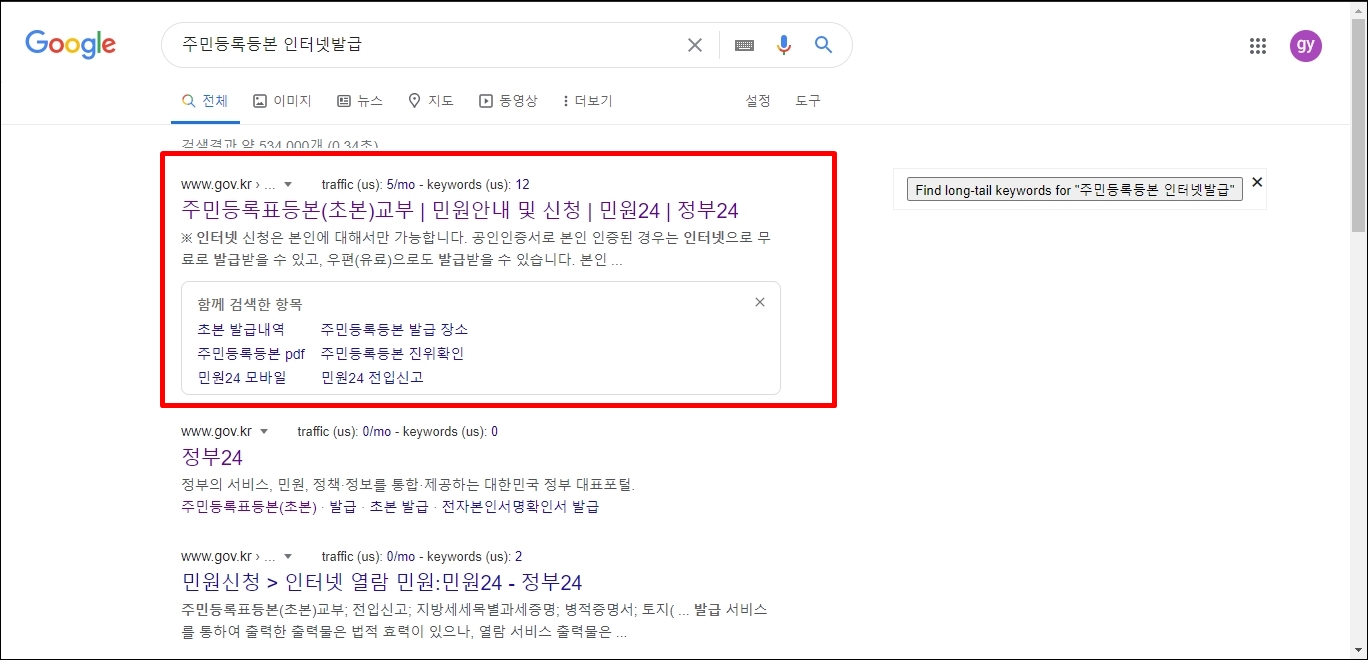The width and height of the screenshot is (1368, 660).
Task: Search related 주민등록등본 진위확인
Action: pos(392,353)
